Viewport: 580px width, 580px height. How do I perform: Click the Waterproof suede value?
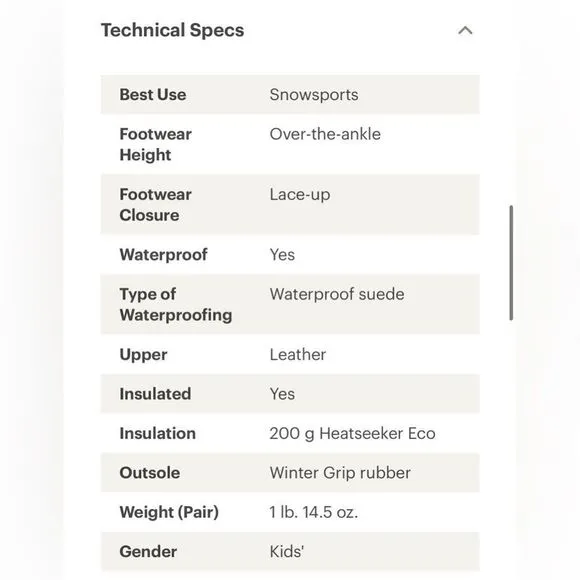point(337,294)
